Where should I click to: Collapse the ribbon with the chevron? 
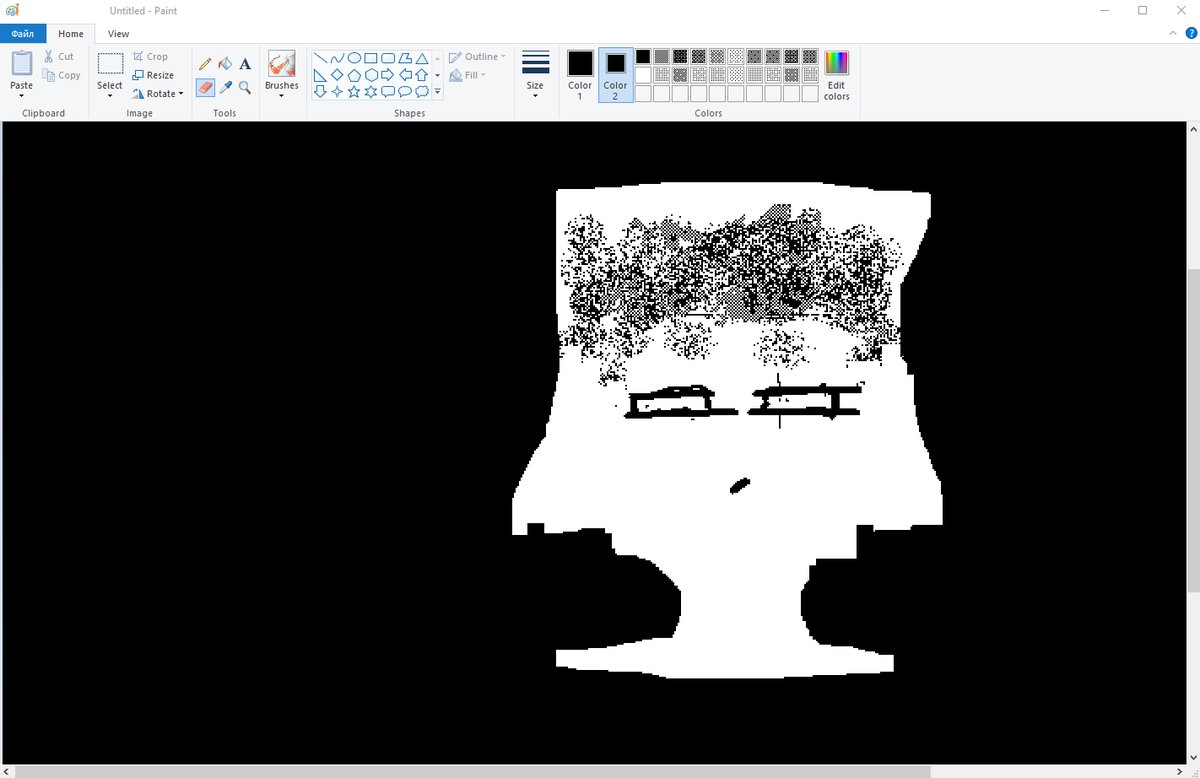click(x=1173, y=33)
